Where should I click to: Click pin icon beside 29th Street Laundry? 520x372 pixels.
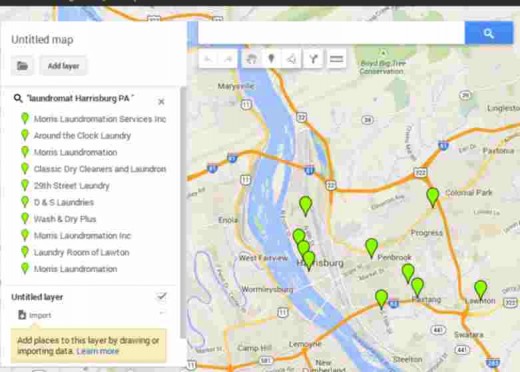pos(25,185)
